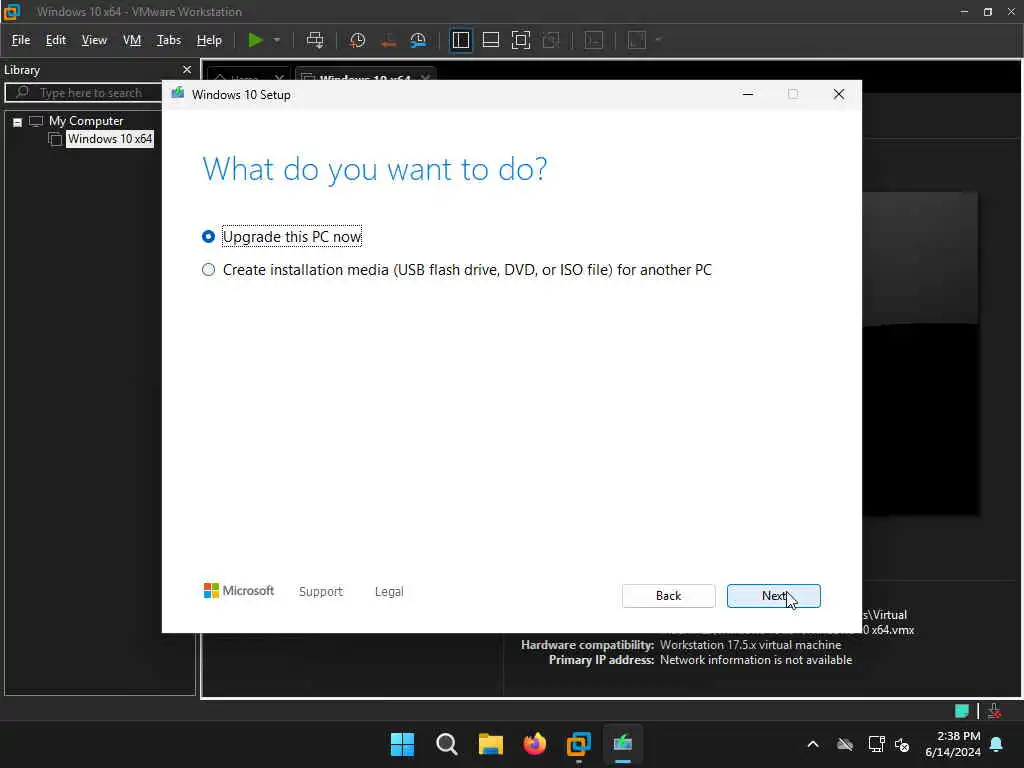Screen dimensions: 1024x768
Task: Power on the virtual machine with the green play icon
Action: click(255, 40)
